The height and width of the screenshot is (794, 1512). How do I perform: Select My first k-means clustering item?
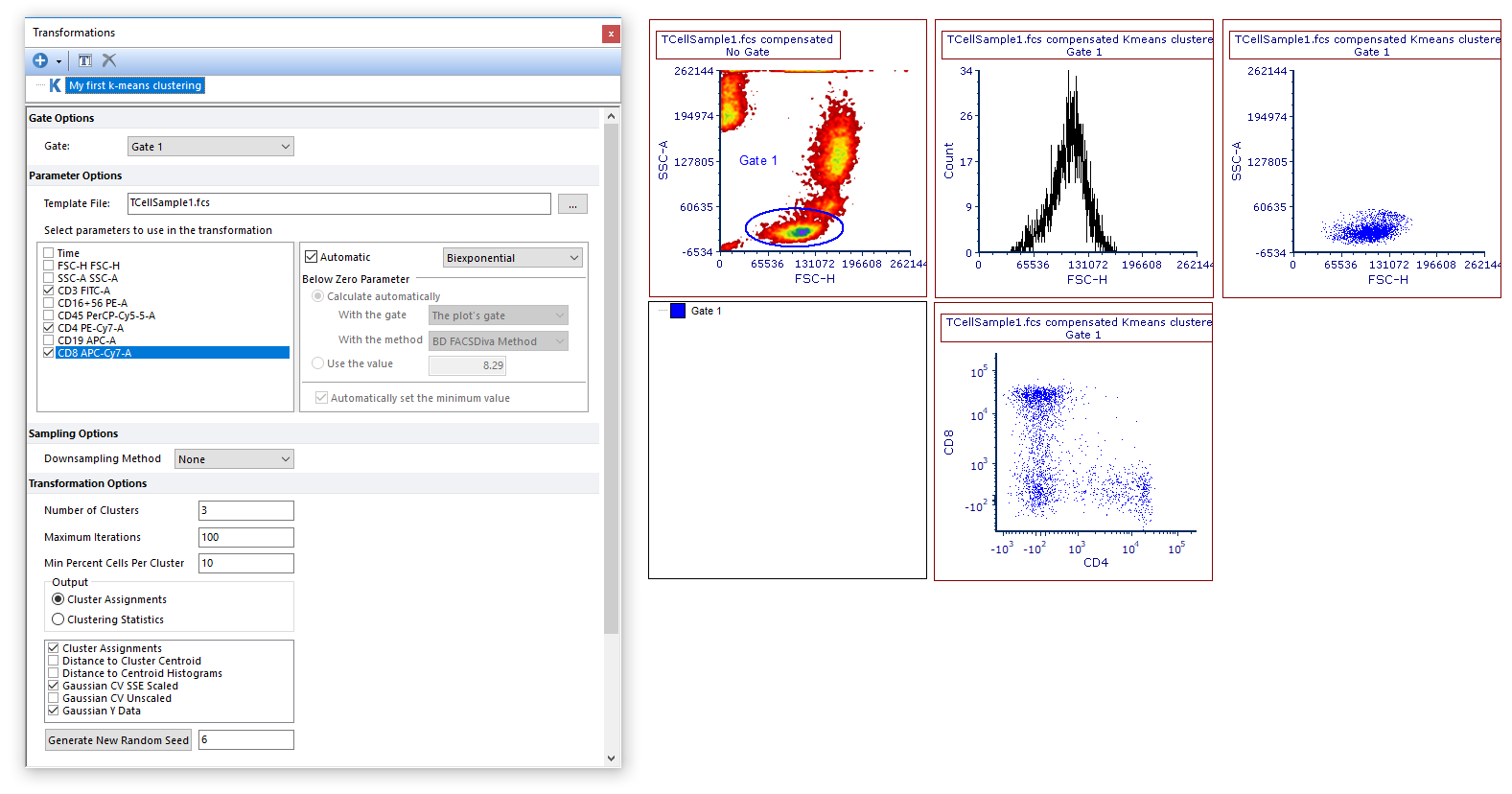[135, 85]
